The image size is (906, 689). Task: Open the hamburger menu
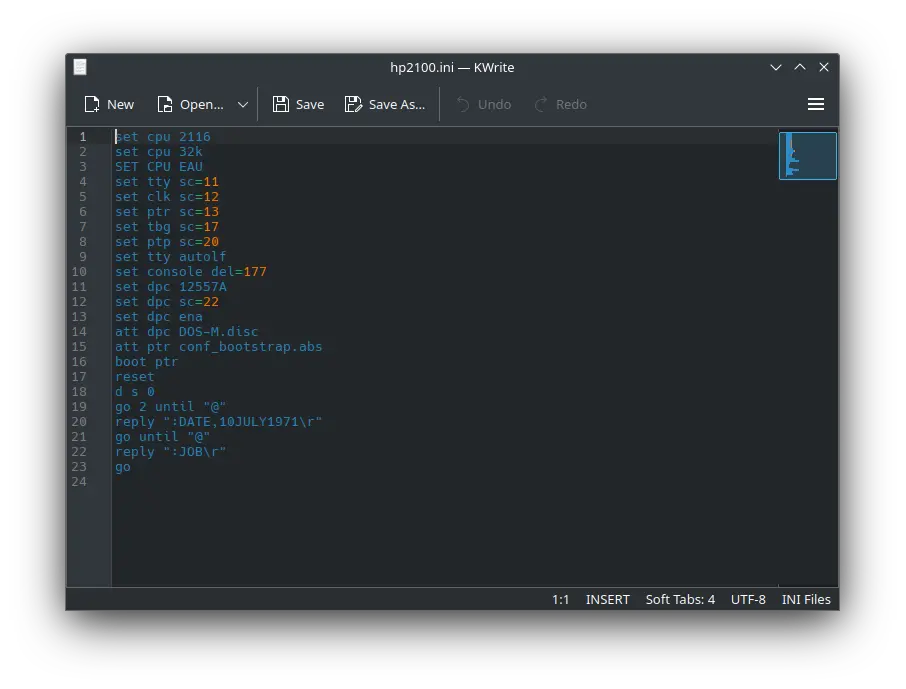(815, 104)
